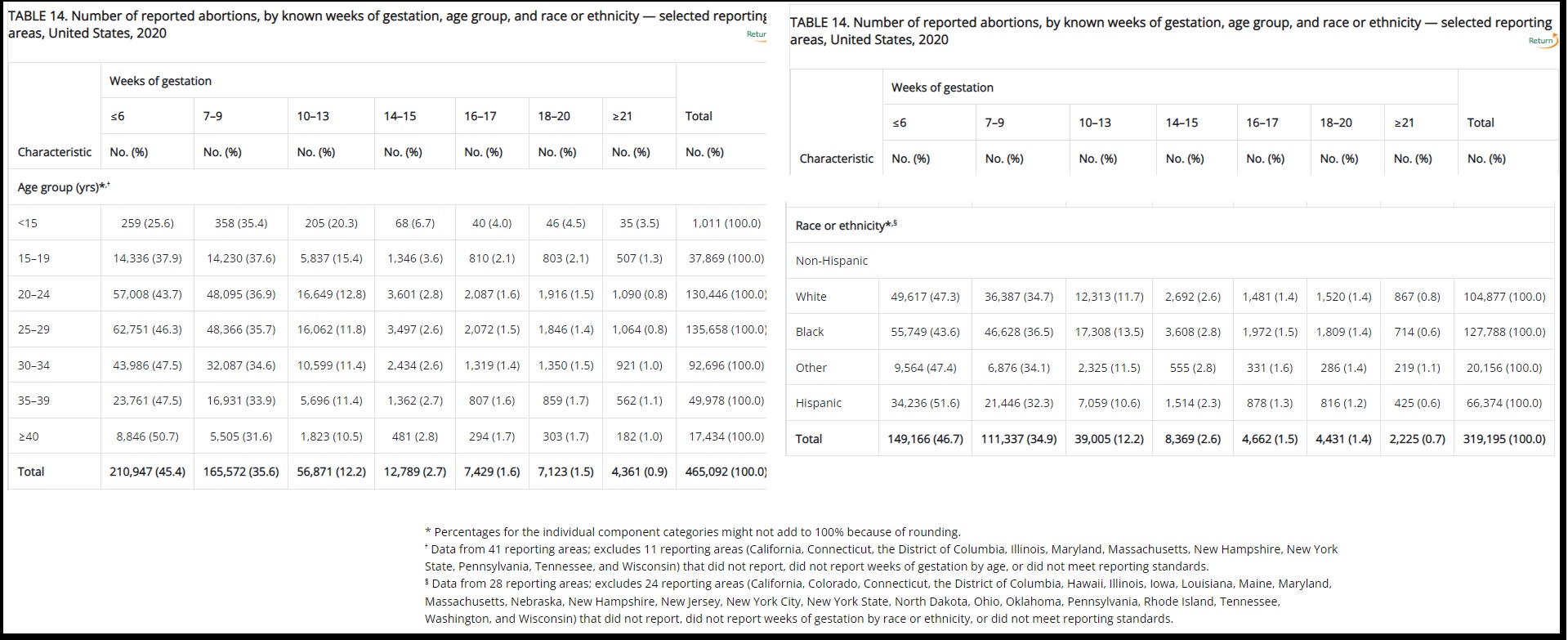1568x640 pixels.
Task: Select the "White" row label
Action: tap(811, 297)
